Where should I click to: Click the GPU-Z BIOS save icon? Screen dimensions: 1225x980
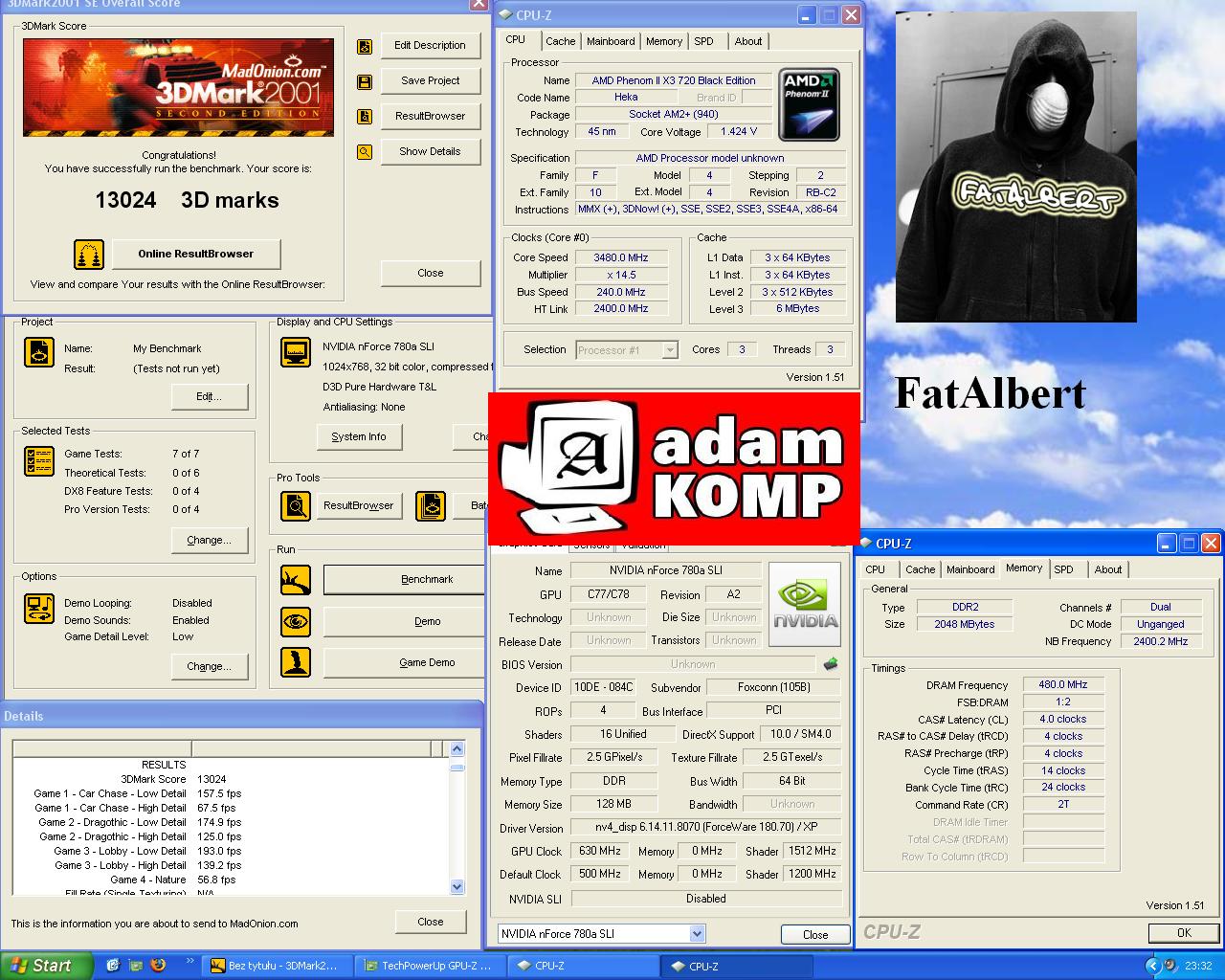point(831,663)
